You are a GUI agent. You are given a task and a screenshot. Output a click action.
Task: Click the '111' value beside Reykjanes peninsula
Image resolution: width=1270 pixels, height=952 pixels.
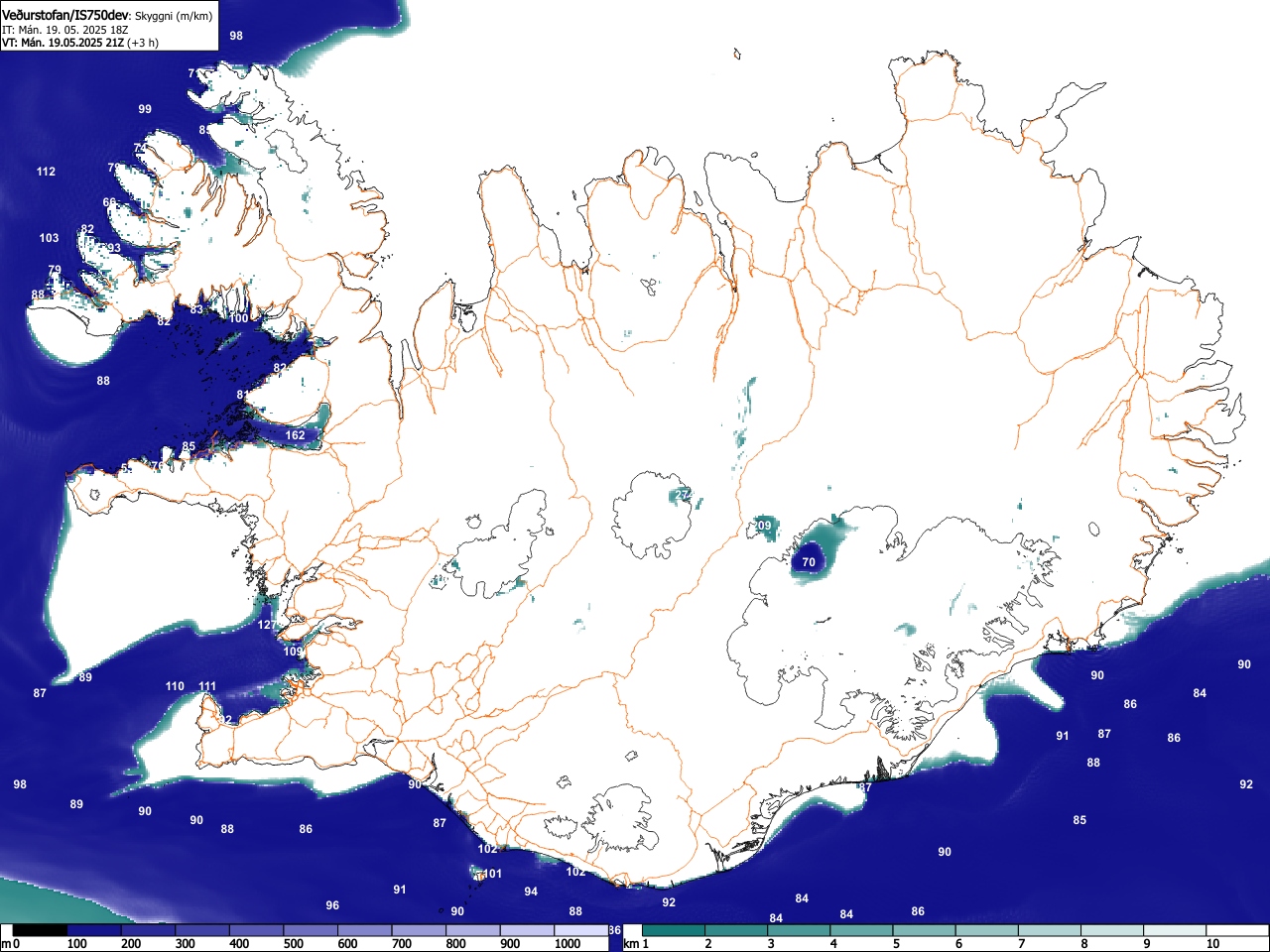[207, 686]
